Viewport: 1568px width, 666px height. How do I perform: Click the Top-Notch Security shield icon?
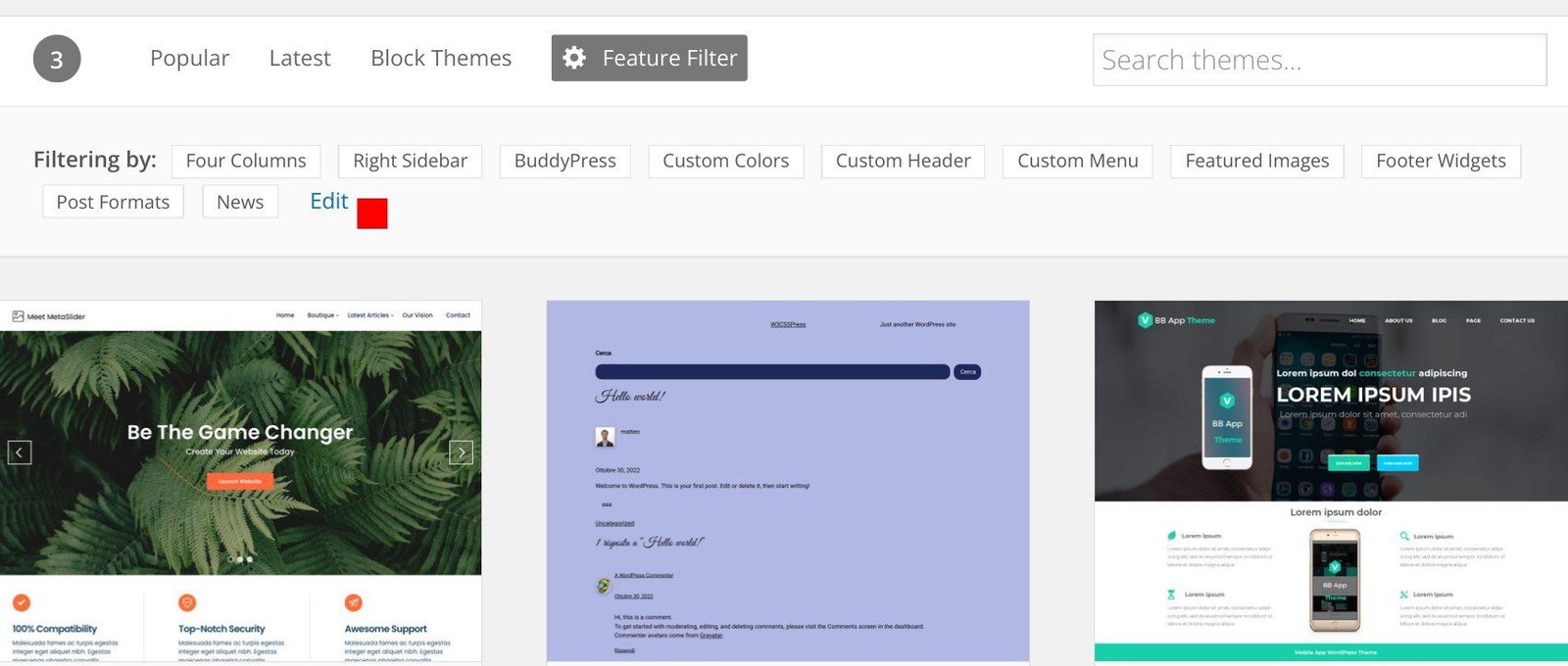(x=187, y=602)
